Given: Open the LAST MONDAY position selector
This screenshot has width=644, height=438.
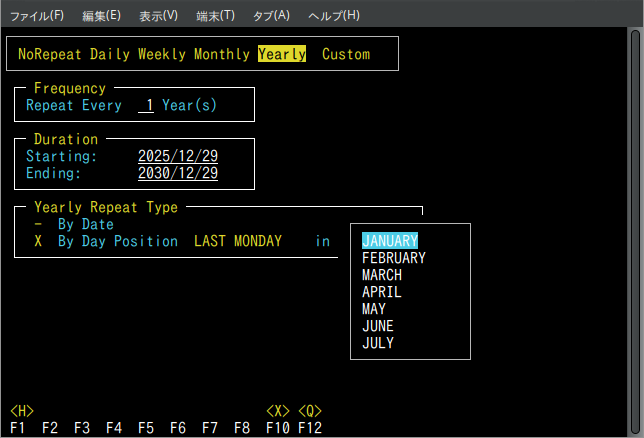Looking at the screenshot, I should 238,242.
